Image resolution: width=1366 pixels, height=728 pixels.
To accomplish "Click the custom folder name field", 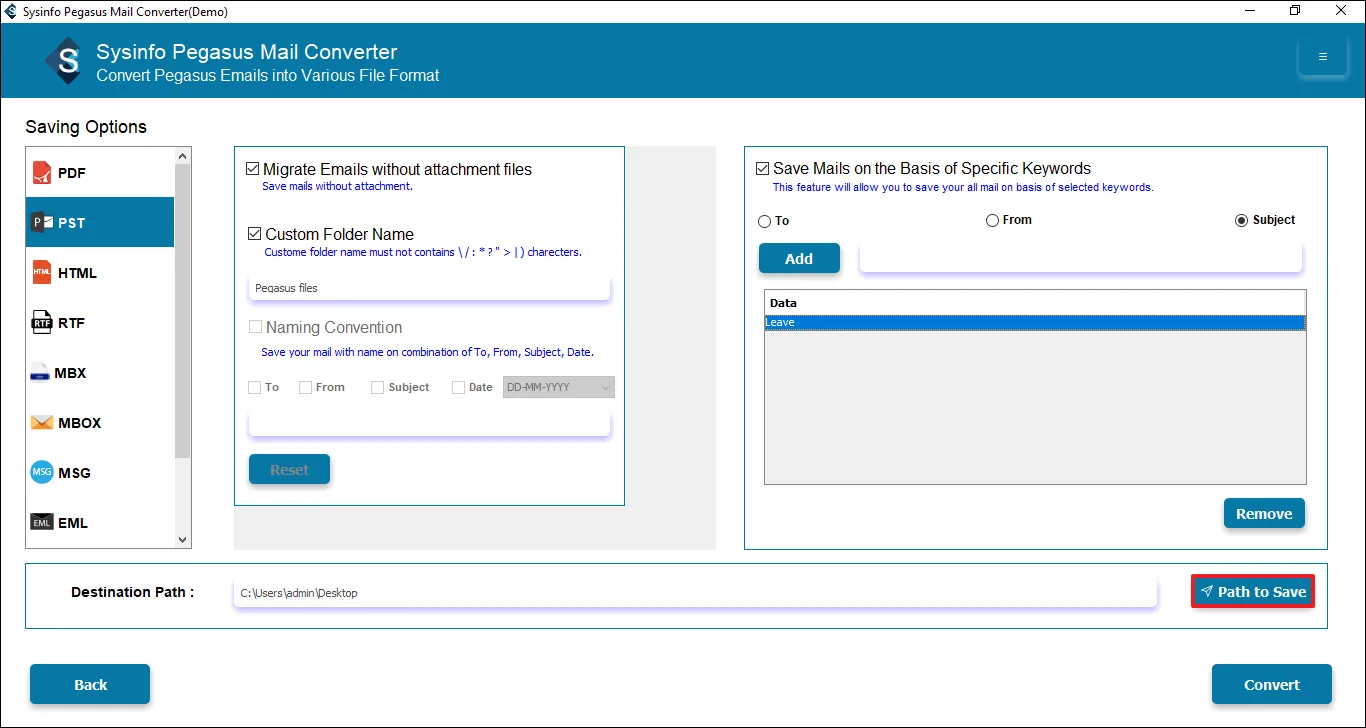I will click(429, 288).
